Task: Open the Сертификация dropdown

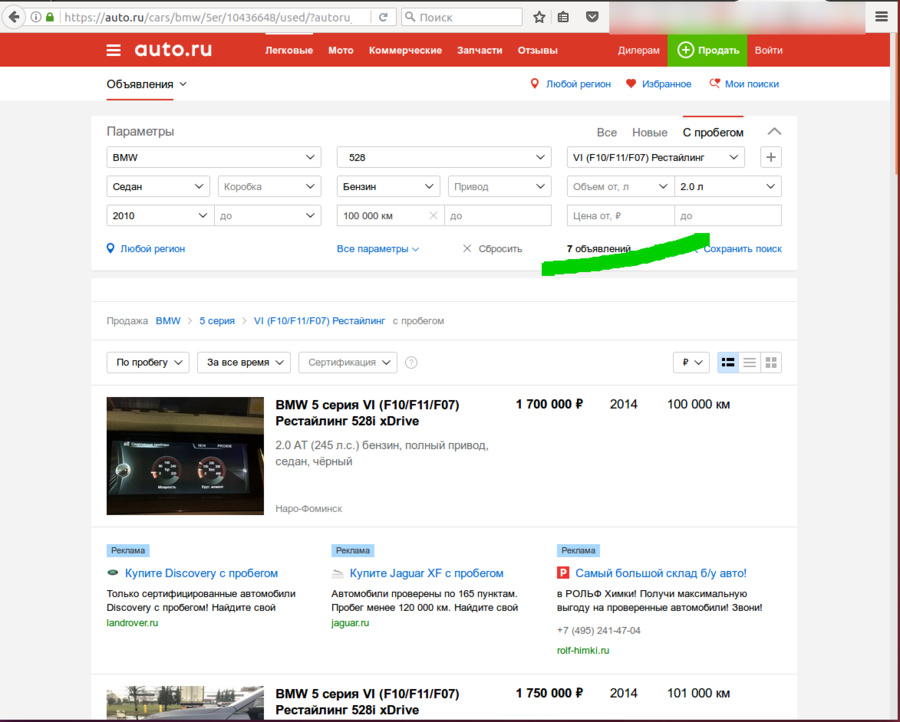Action: [x=348, y=363]
